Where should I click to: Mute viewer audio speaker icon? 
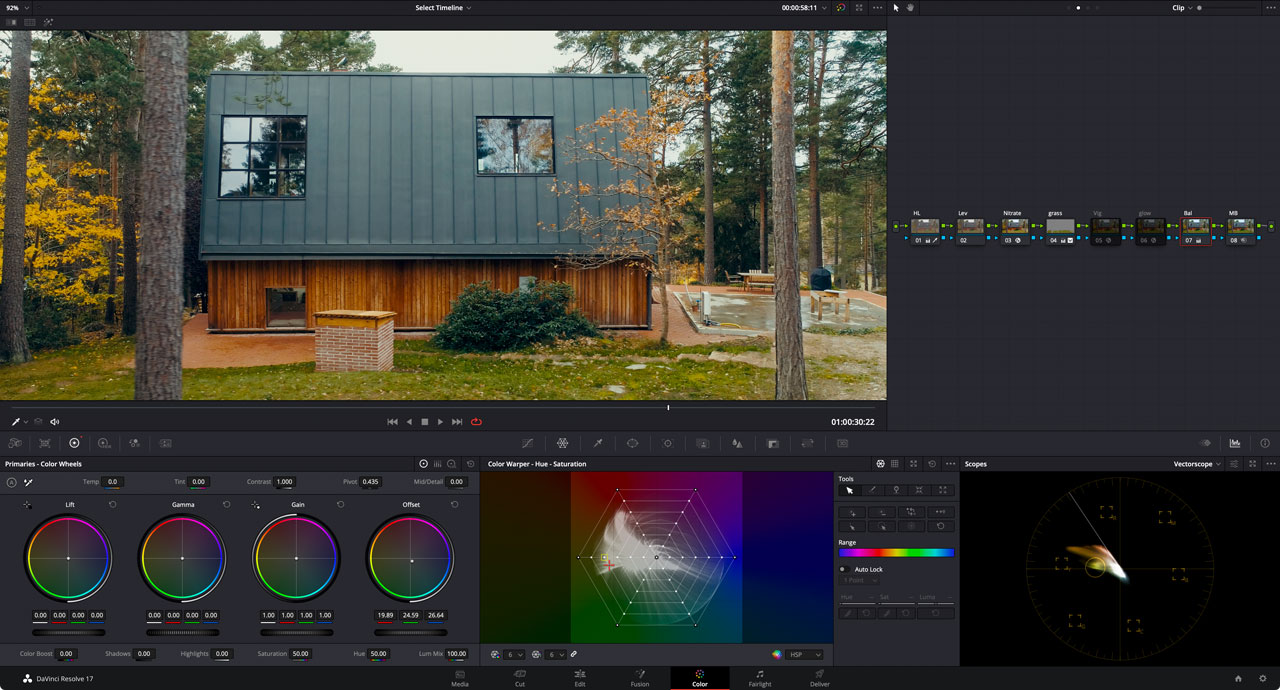click(x=55, y=422)
